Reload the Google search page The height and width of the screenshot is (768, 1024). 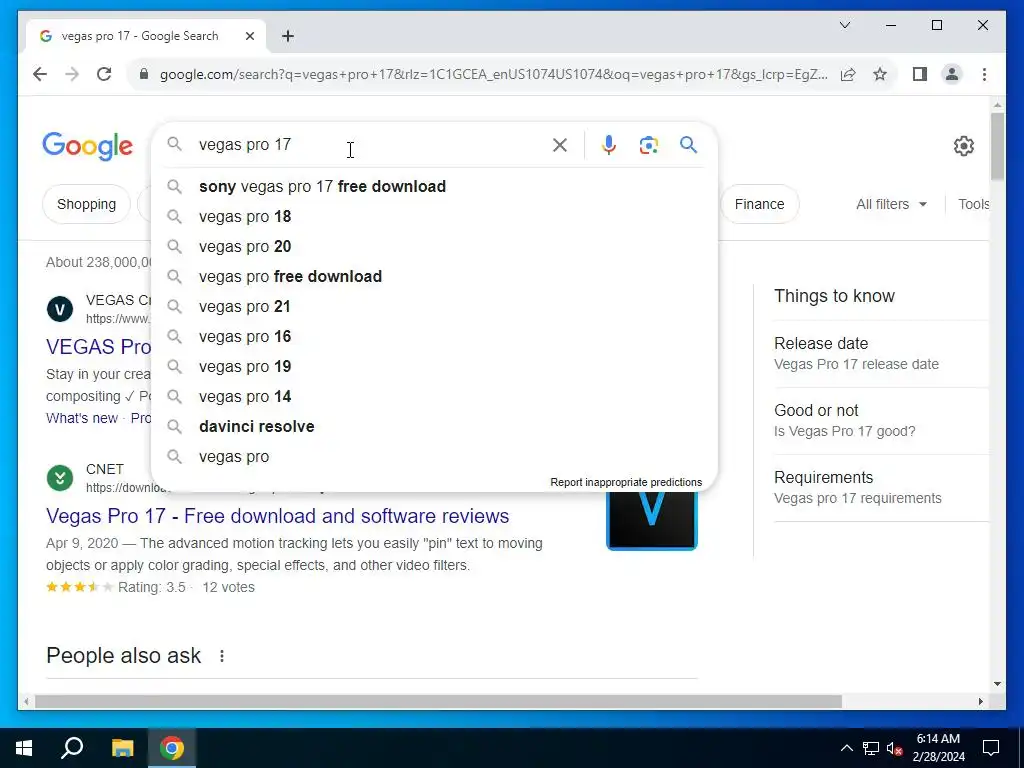104,74
